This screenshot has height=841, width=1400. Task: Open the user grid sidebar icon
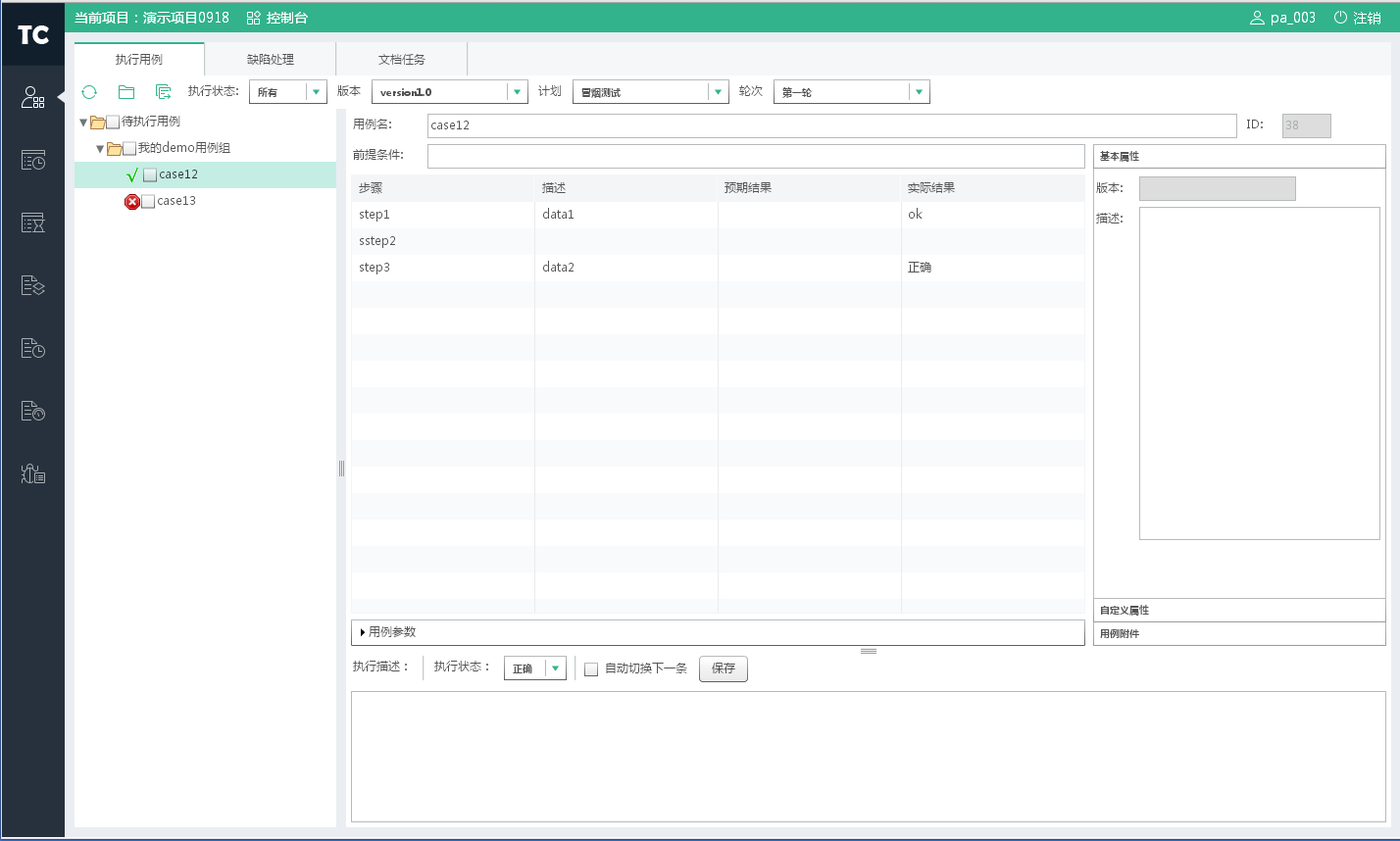point(32,97)
